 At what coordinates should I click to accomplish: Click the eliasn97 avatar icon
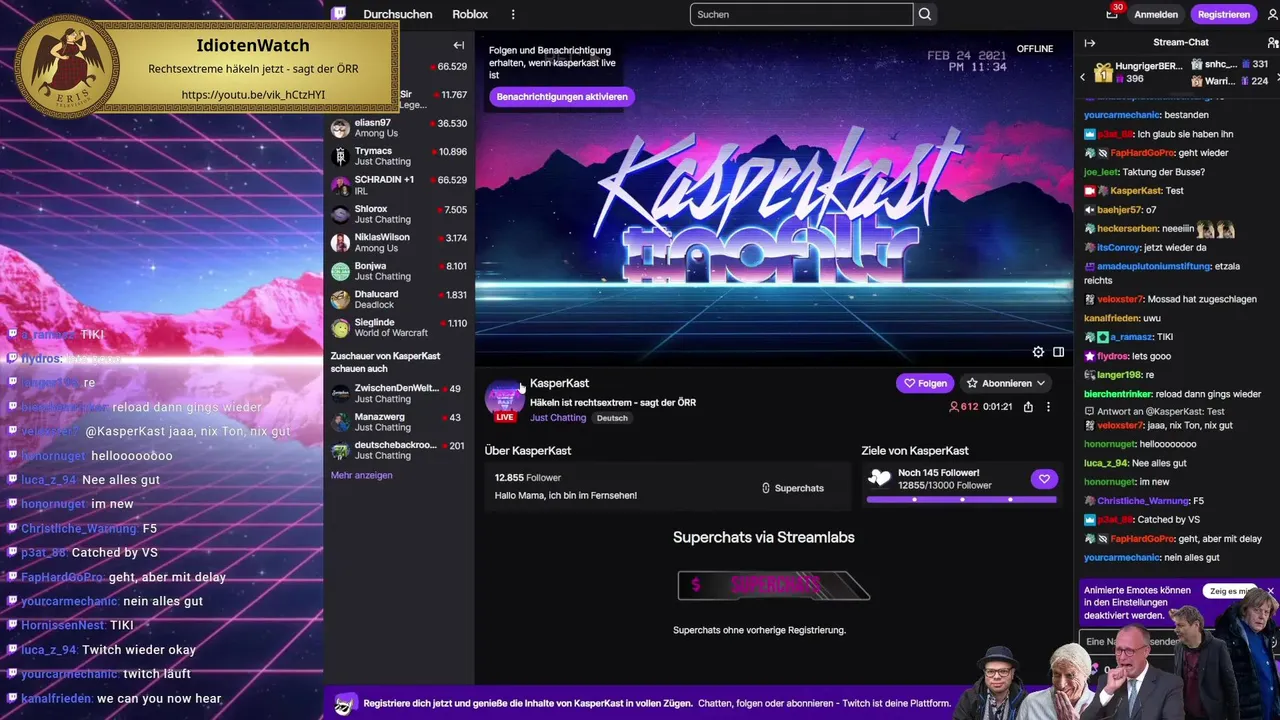pyautogui.click(x=340, y=128)
